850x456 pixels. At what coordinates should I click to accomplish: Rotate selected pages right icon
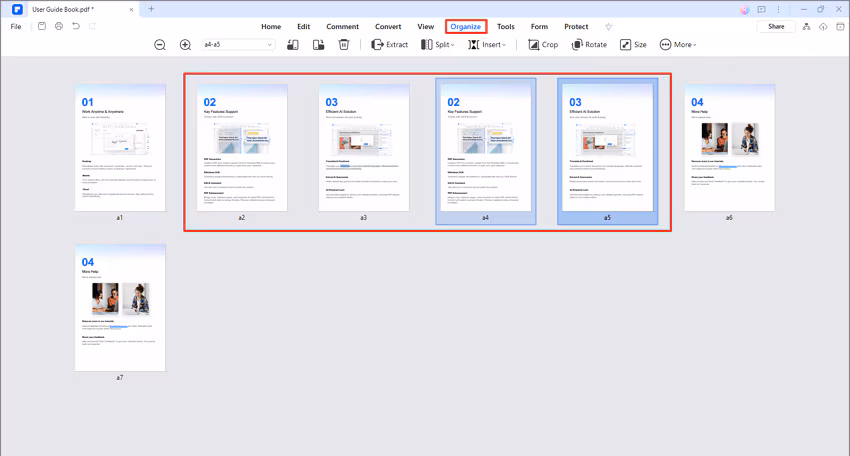click(x=318, y=45)
